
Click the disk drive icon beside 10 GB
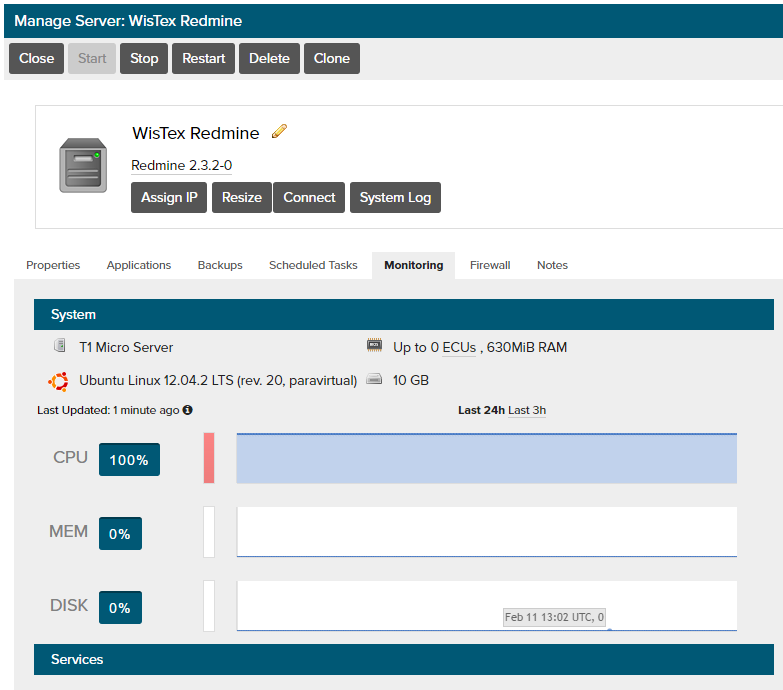point(374,379)
